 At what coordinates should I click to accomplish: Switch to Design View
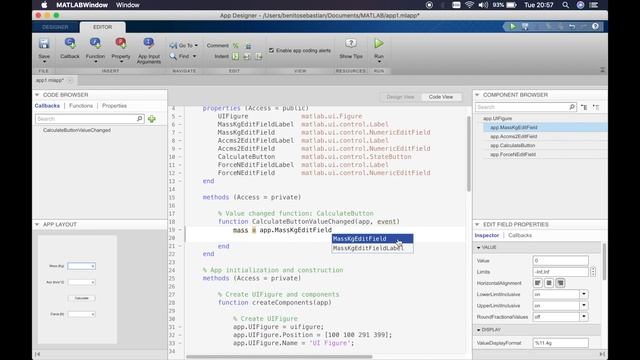tap(400, 97)
